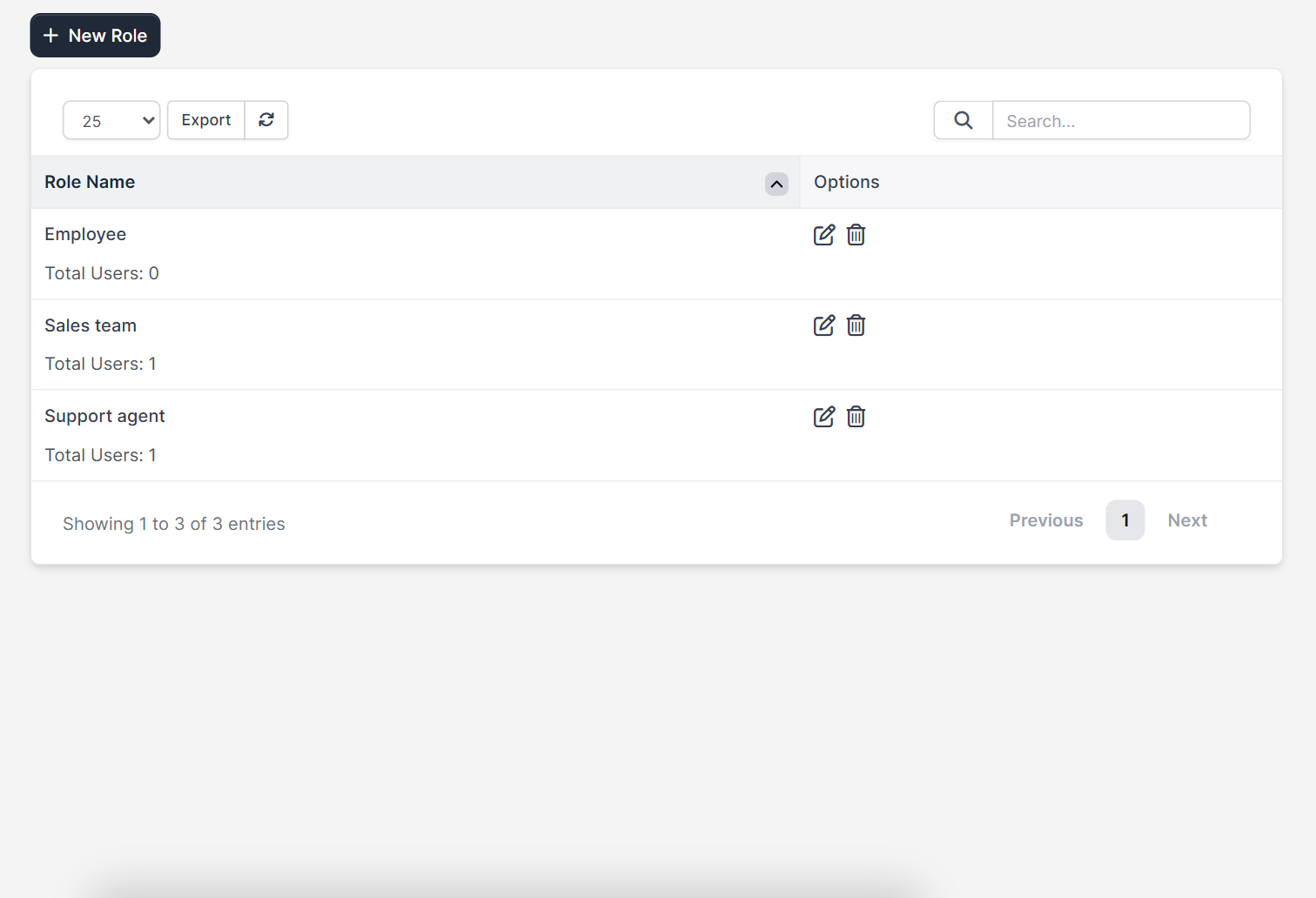The height and width of the screenshot is (898, 1316).
Task: Go to the Previous page
Action: (1046, 520)
